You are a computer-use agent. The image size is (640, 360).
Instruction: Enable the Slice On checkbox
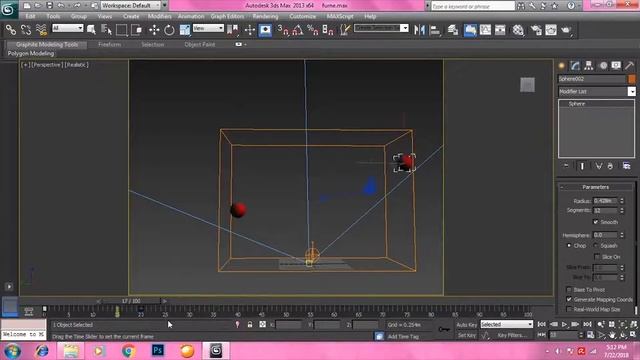[597, 257]
